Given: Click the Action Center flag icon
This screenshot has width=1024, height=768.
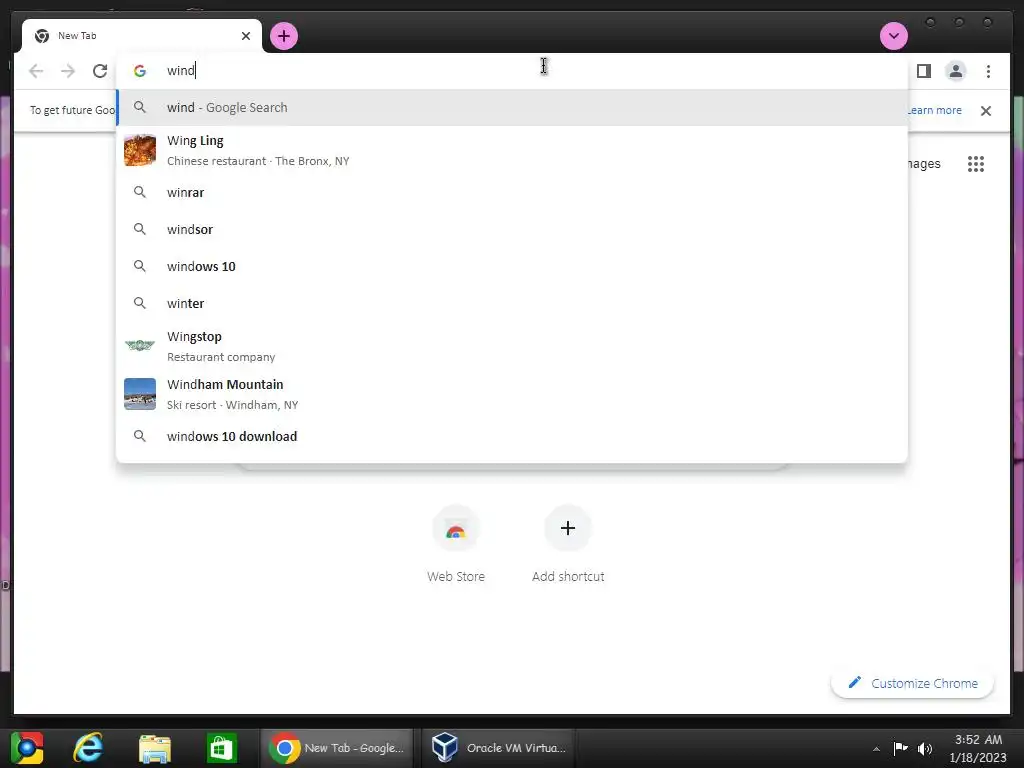Looking at the screenshot, I should coord(901,748).
